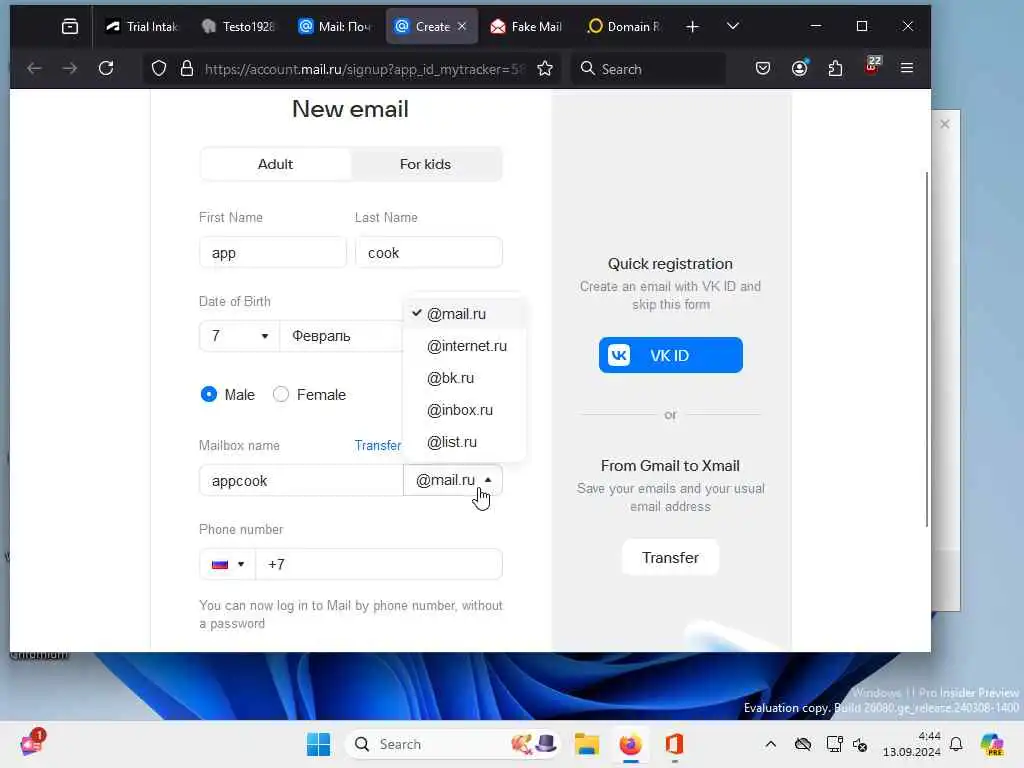This screenshot has width=1024, height=768.
Task: Close the background window panel X
Action: [944, 124]
